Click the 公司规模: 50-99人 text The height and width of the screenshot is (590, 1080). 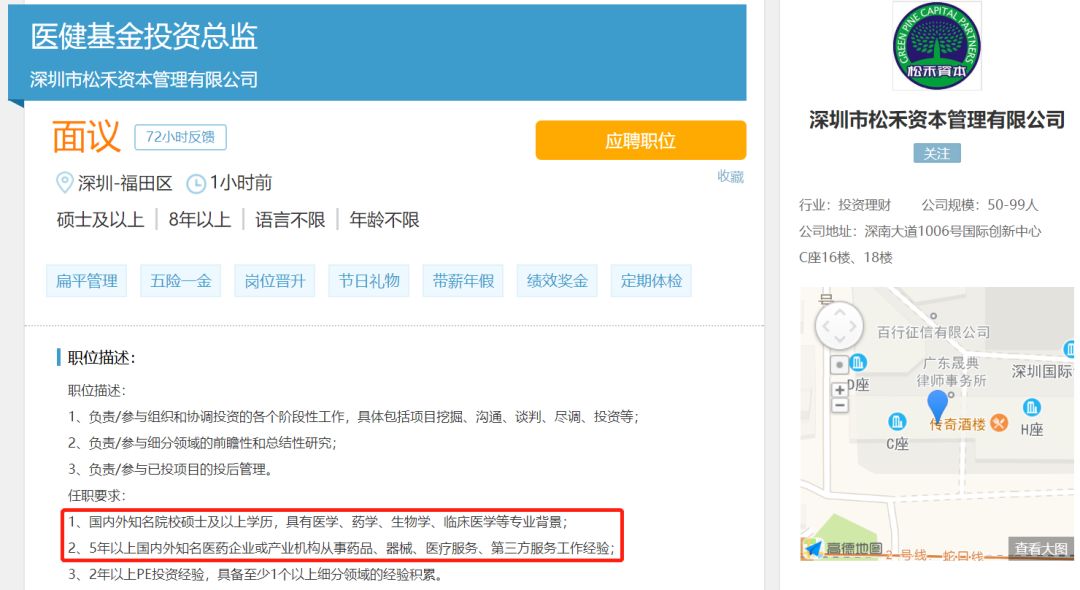click(x=979, y=205)
